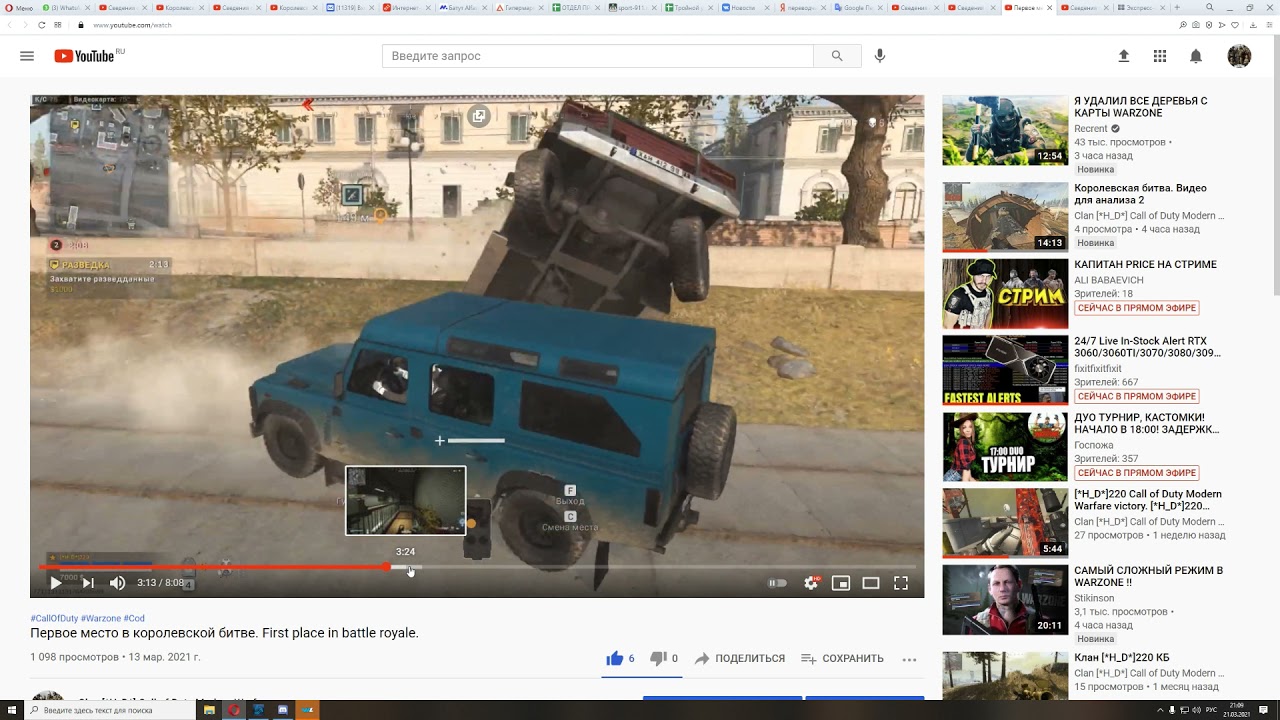
Task: Open the account avatar menu
Action: click(1239, 56)
